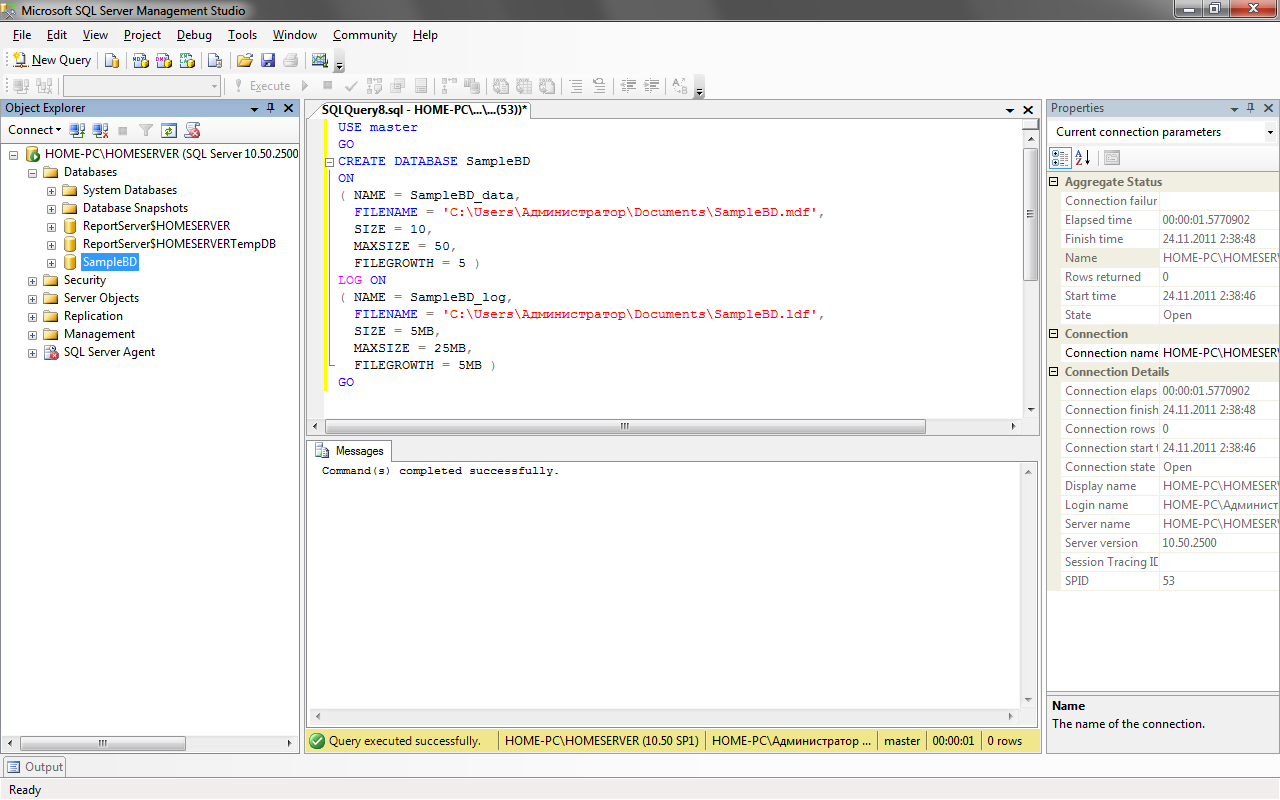This screenshot has width=1280, height=800.
Task: Click the Object Explorer script icon with red mark
Action: tap(193, 130)
